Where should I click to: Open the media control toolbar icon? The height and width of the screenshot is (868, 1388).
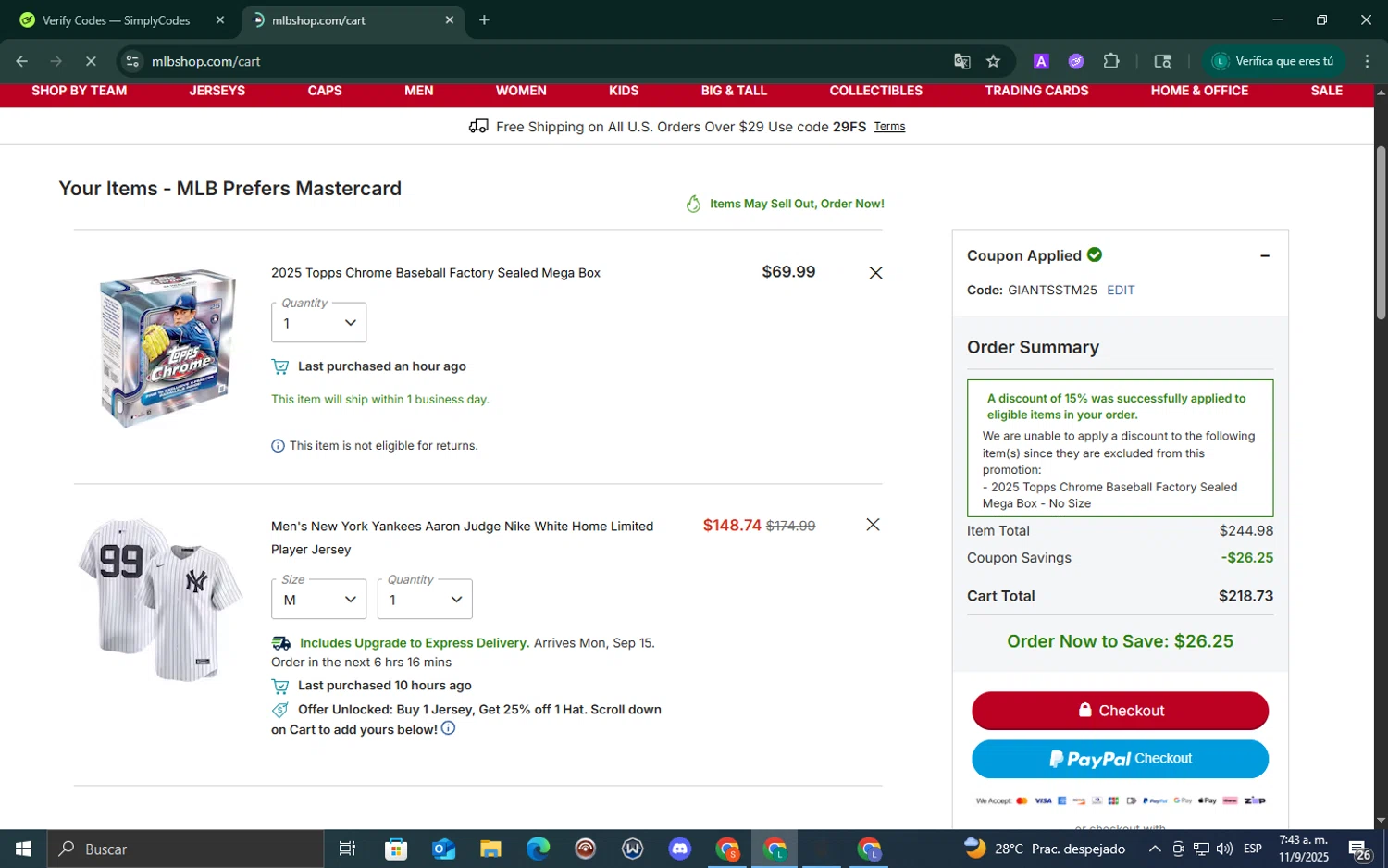(x=1163, y=61)
